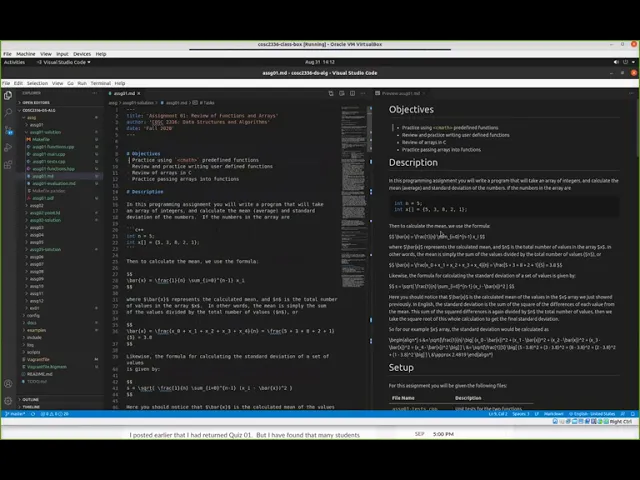The image size is (640, 480).
Task: Open assg01-tests.cpp file
Action: 49,162
